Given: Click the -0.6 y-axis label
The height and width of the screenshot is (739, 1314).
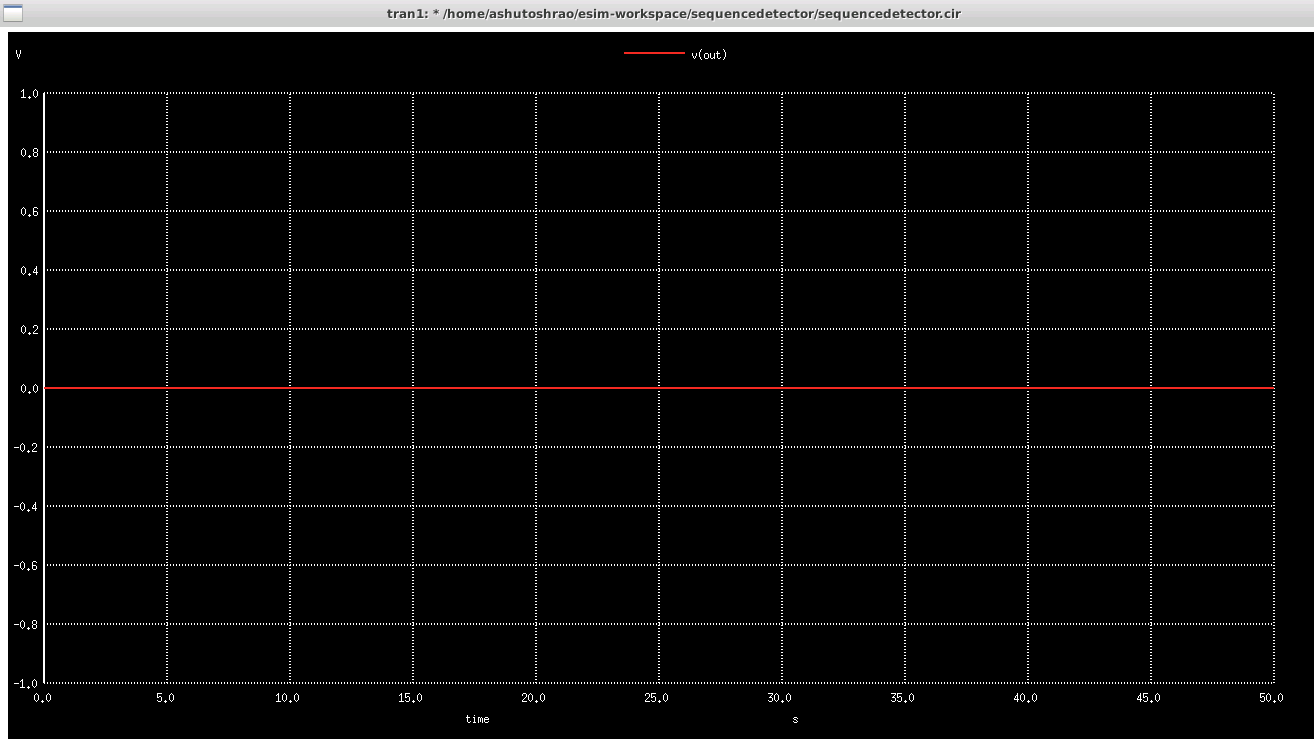Looking at the screenshot, I should (27, 566).
